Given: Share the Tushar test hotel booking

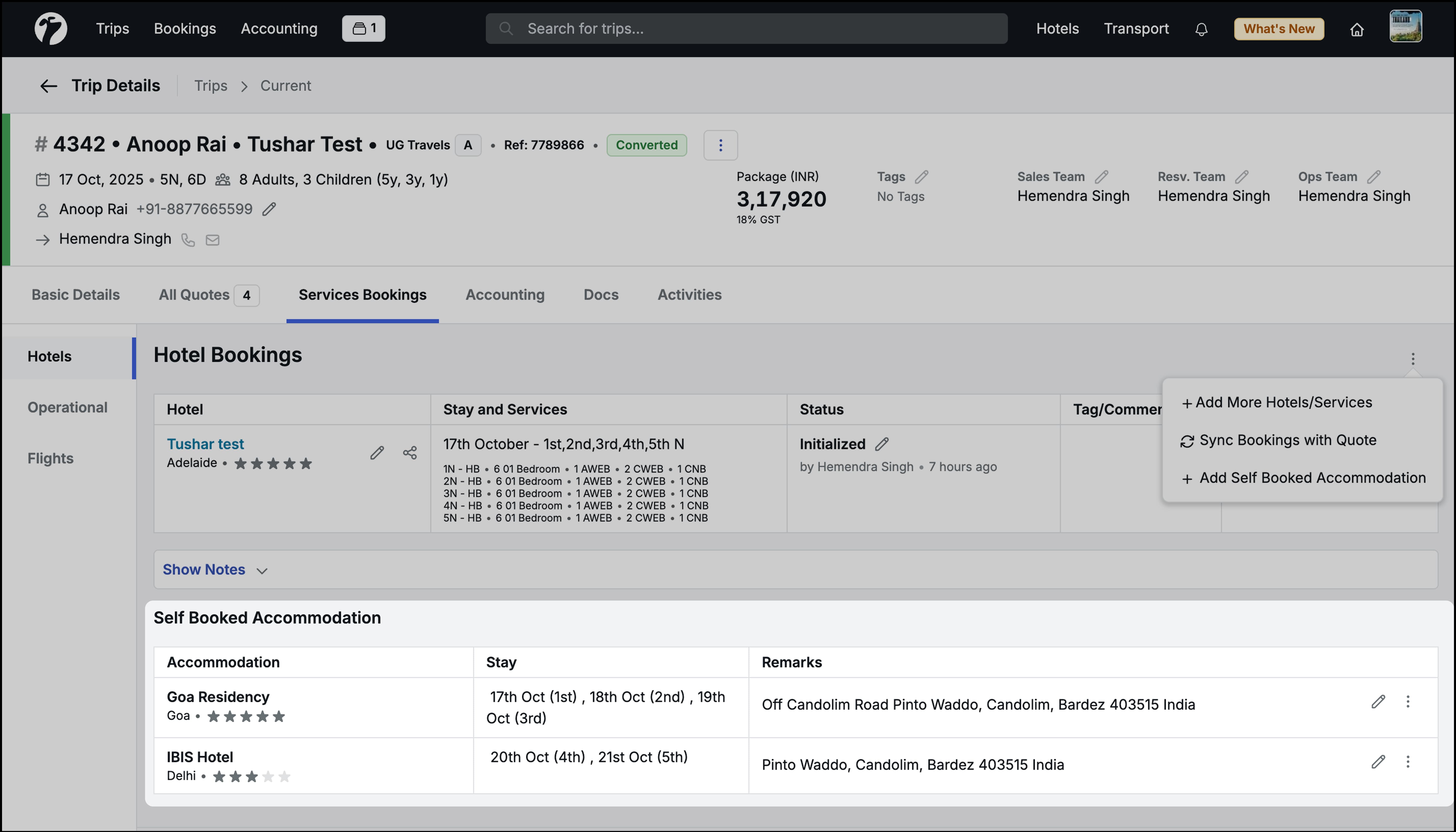Looking at the screenshot, I should (410, 452).
